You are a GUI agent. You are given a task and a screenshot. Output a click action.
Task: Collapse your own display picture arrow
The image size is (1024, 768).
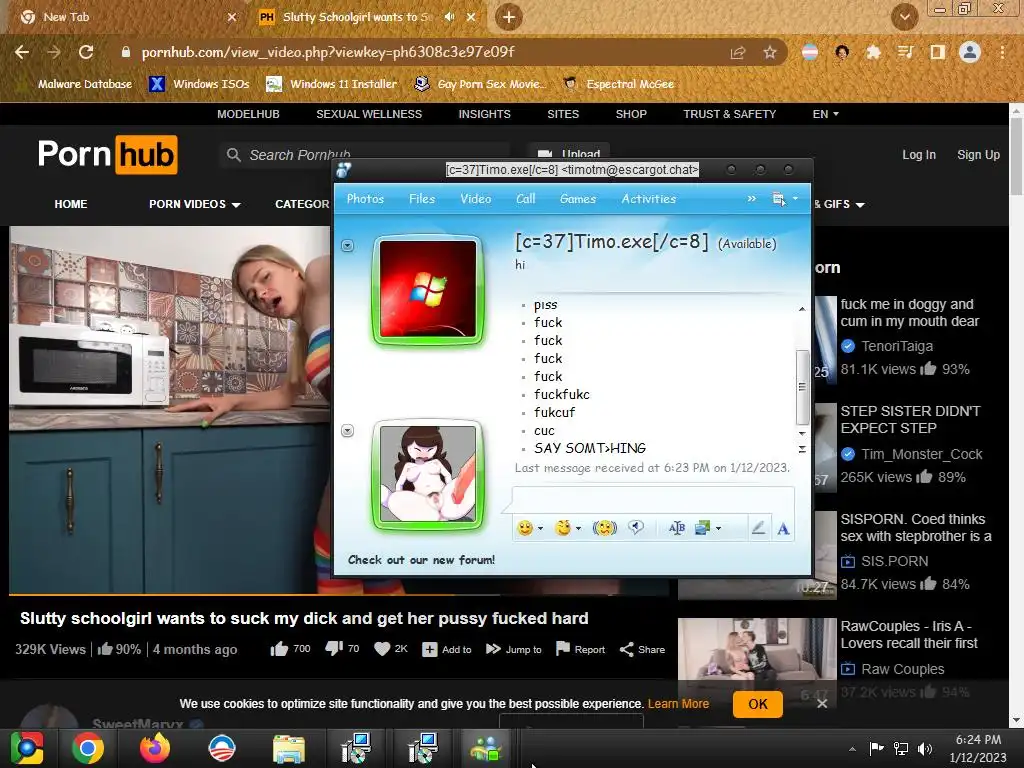click(x=347, y=431)
